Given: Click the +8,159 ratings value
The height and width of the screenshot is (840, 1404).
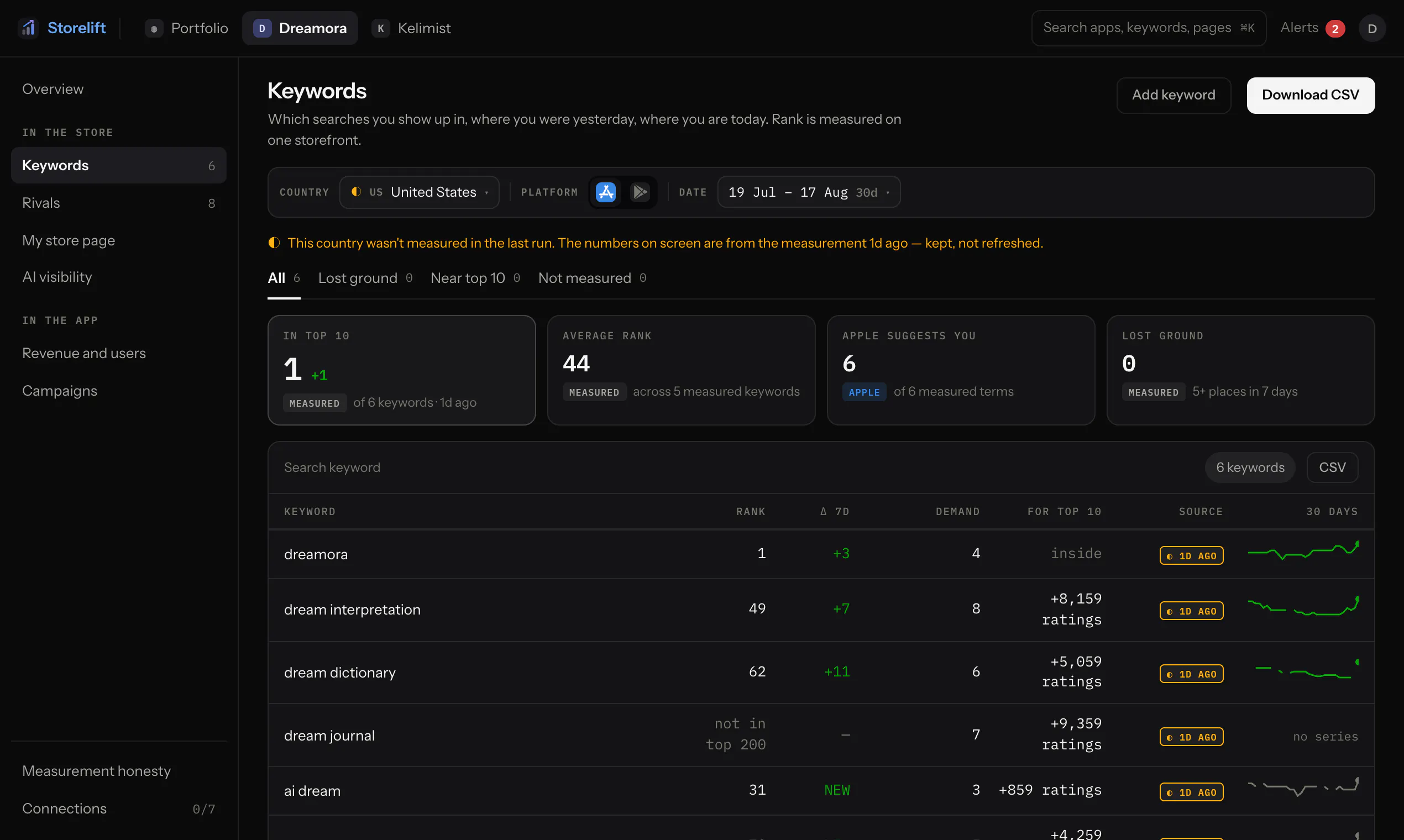Looking at the screenshot, I should pos(1072,610).
